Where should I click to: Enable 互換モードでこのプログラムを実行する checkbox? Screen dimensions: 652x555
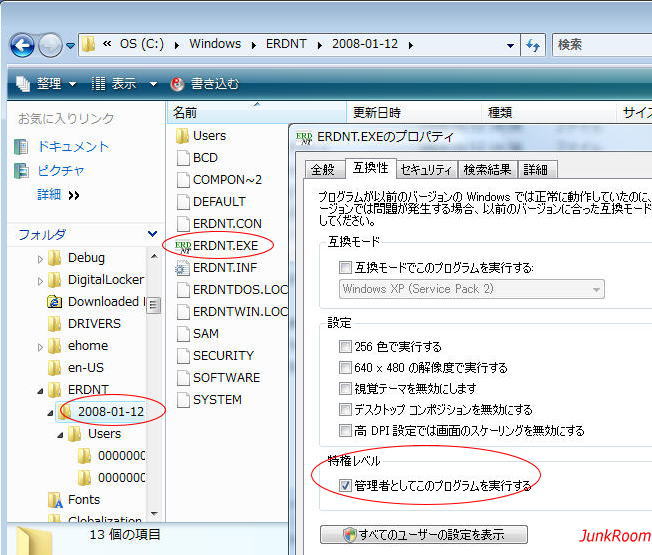[345, 267]
